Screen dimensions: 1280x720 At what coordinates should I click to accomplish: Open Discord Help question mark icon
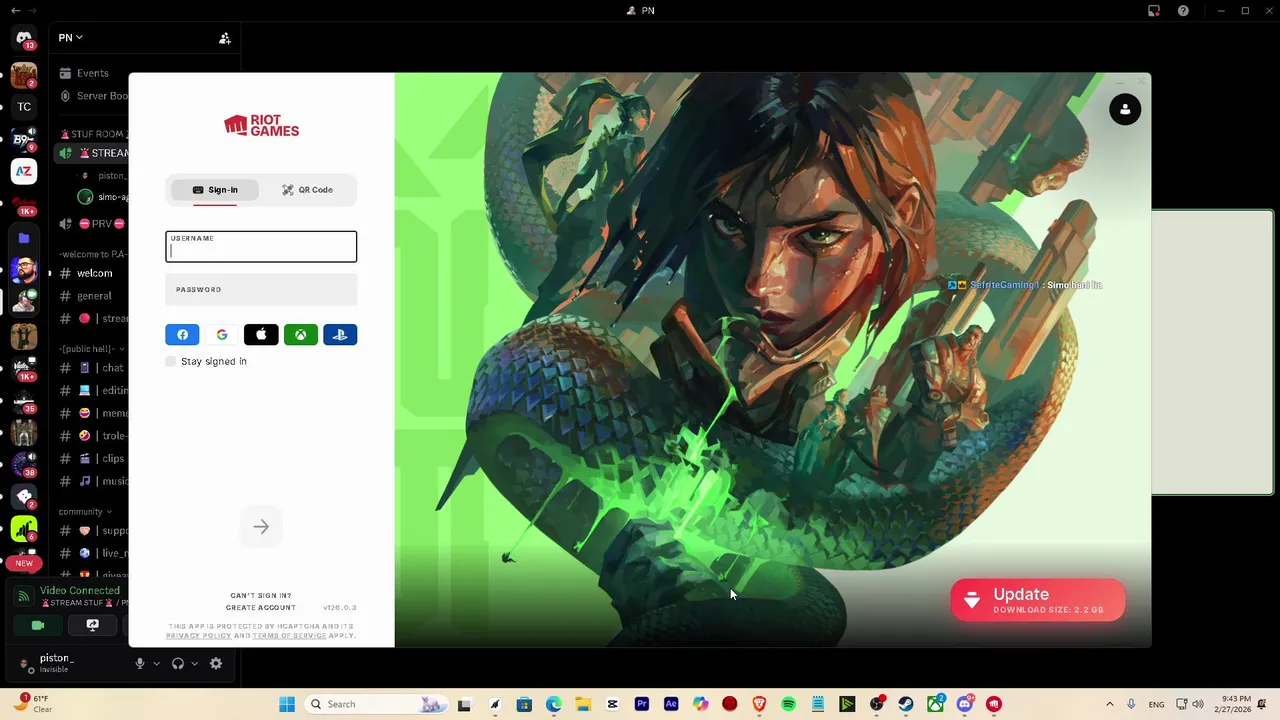[1184, 11]
